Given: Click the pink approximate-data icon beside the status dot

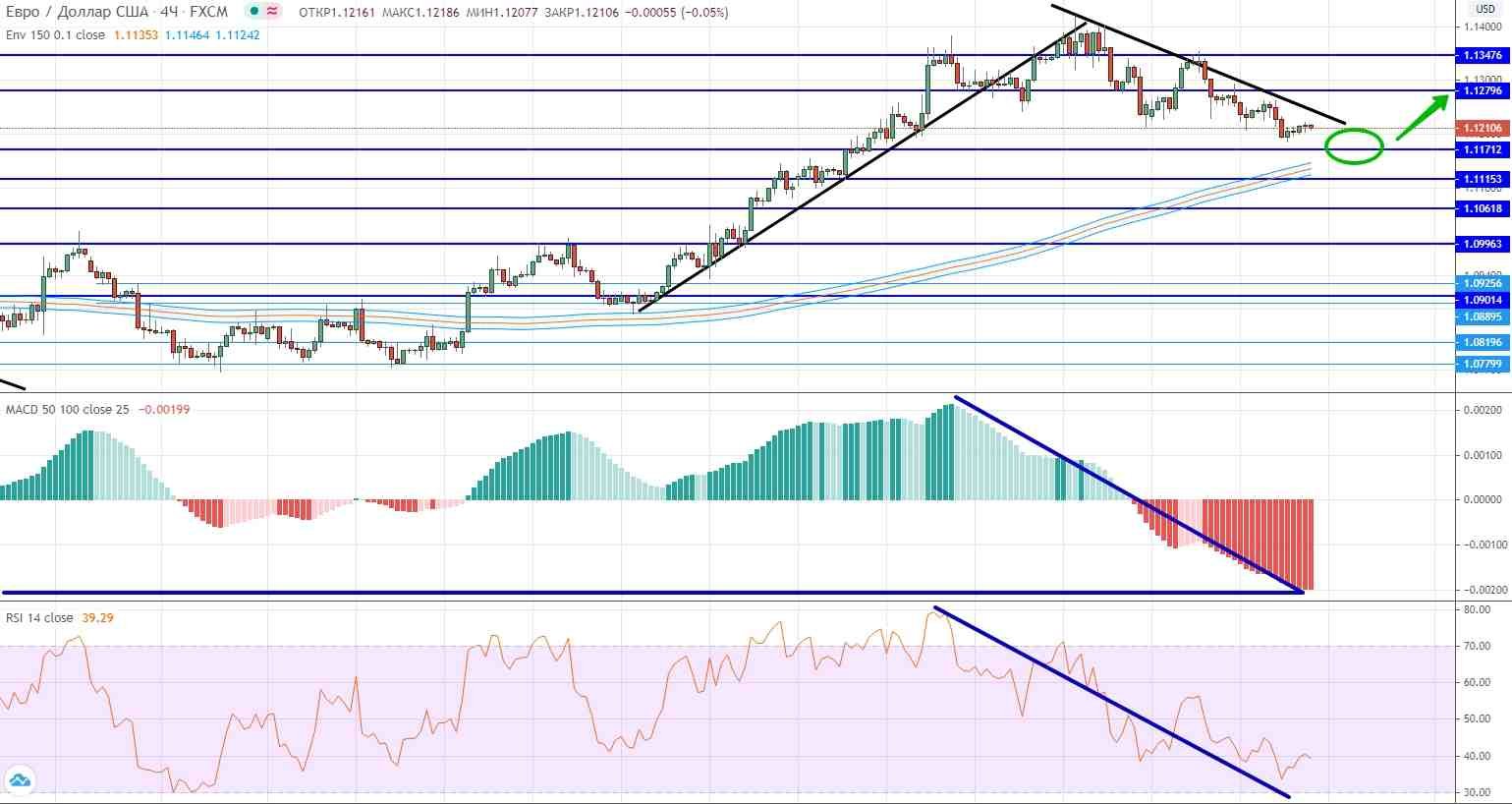Looking at the screenshot, I should point(272,12).
